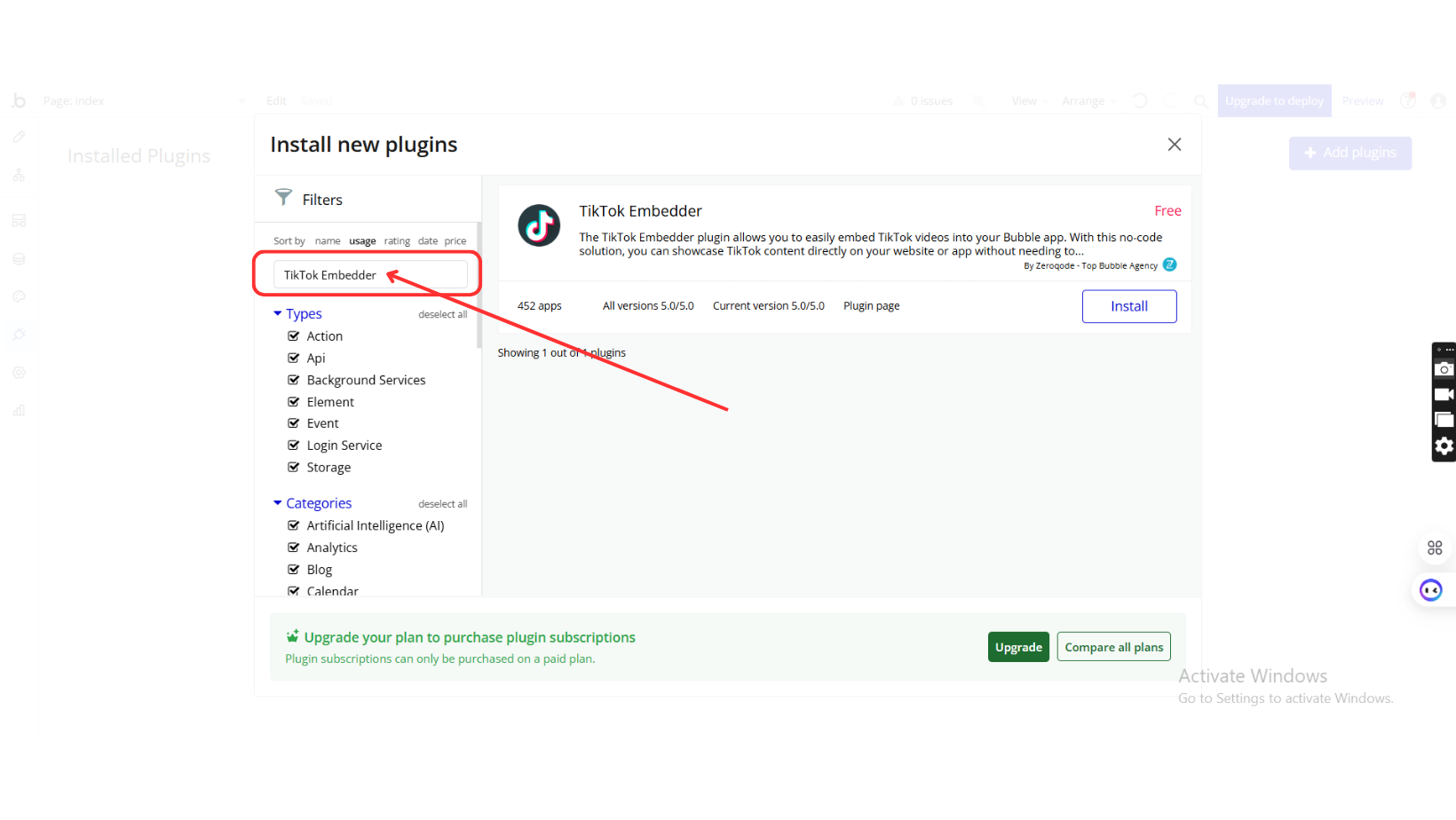Collapse the Types filter section

point(278,313)
